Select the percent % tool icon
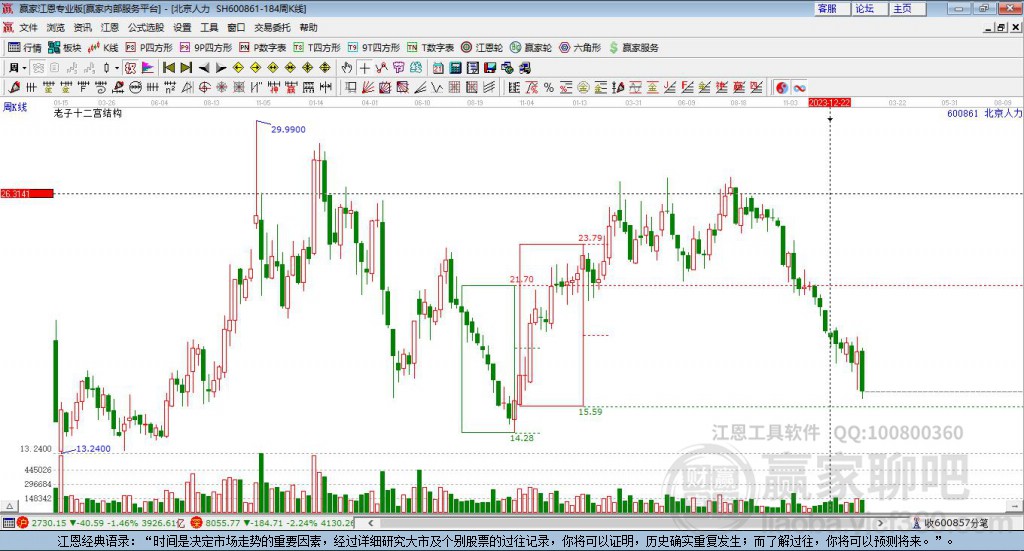This screenshot has width=1024, height=551. coord(549,87)
